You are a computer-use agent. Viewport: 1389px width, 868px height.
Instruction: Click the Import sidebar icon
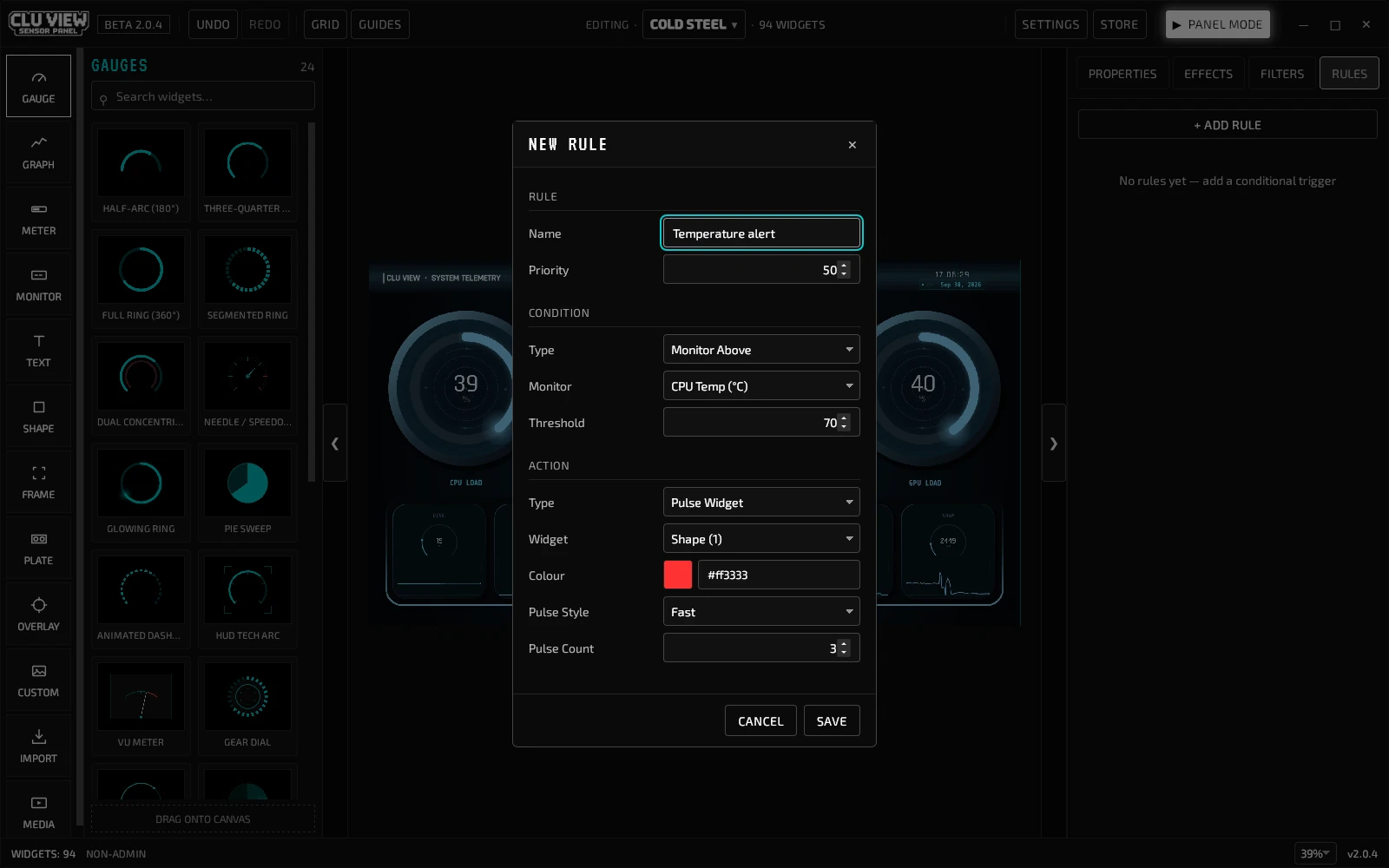[38, 746]
